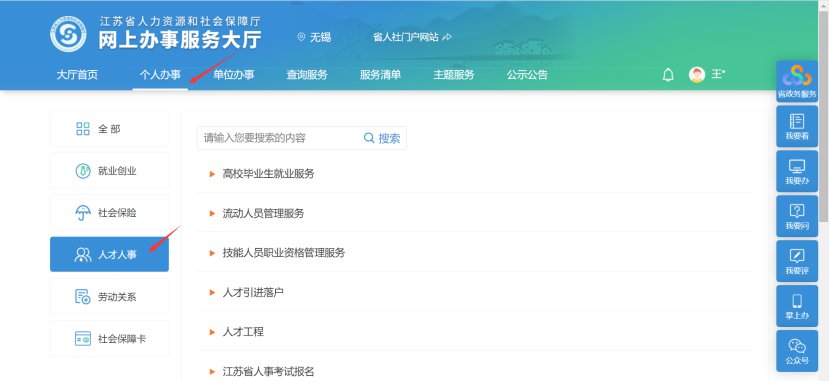
Task: Expand 流动人员管理服务 section
Action: (474, 213)
